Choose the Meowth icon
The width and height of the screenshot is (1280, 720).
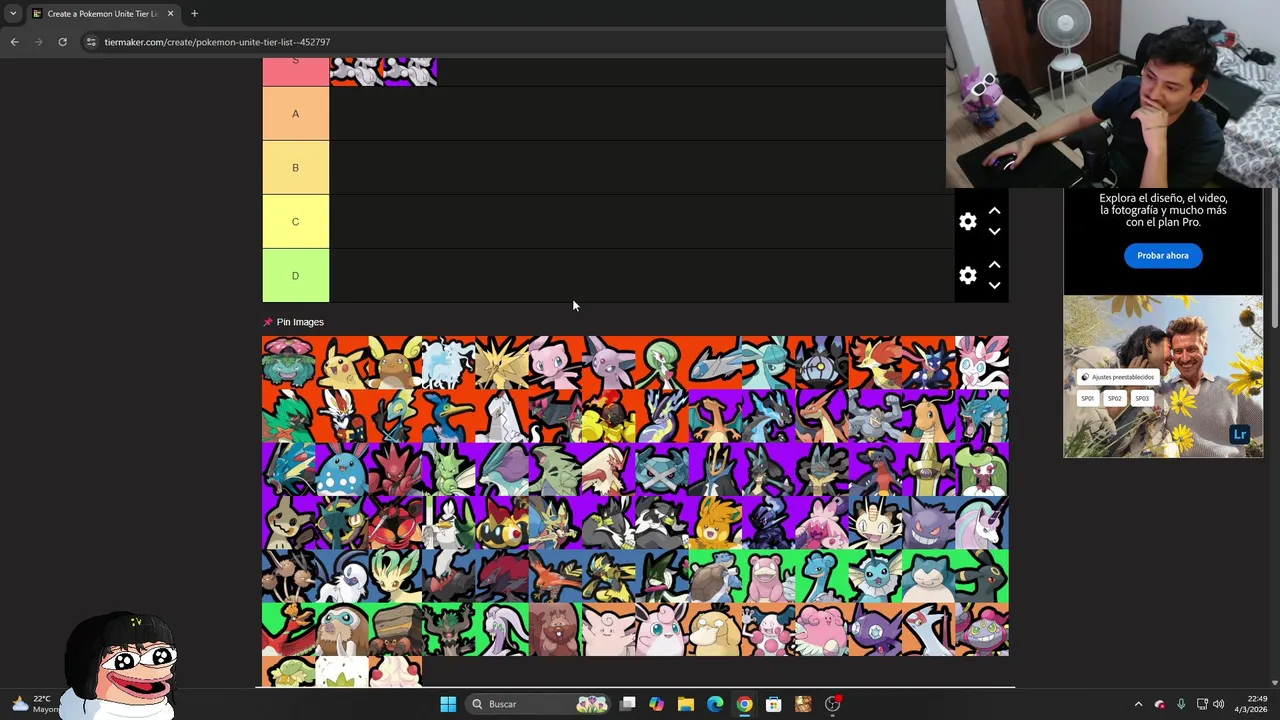tap(875, 522)
